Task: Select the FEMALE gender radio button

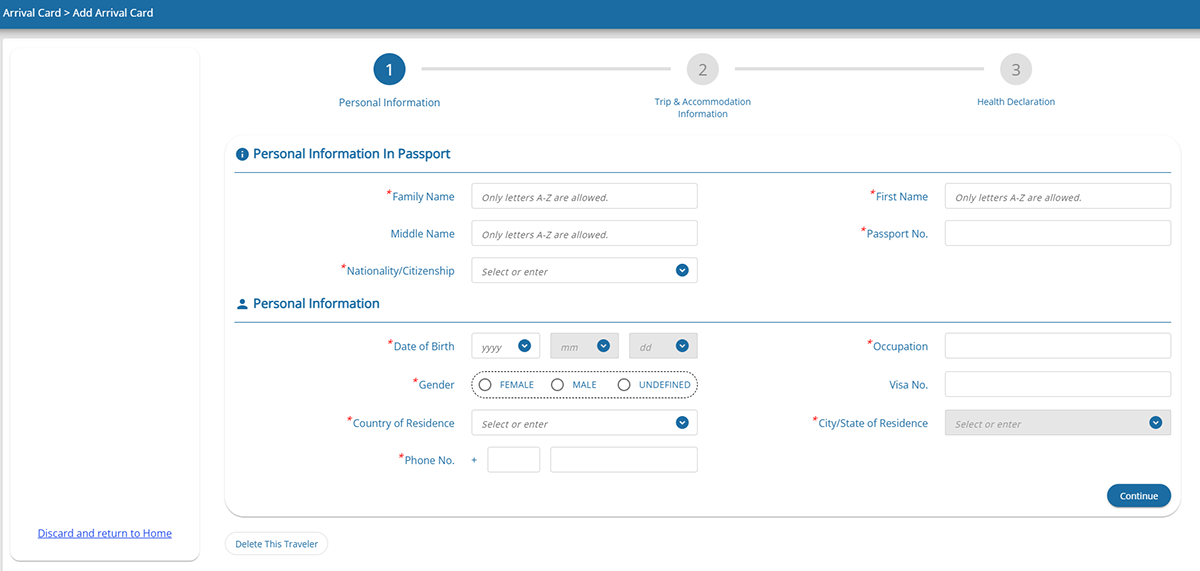Action: (485, 385)
